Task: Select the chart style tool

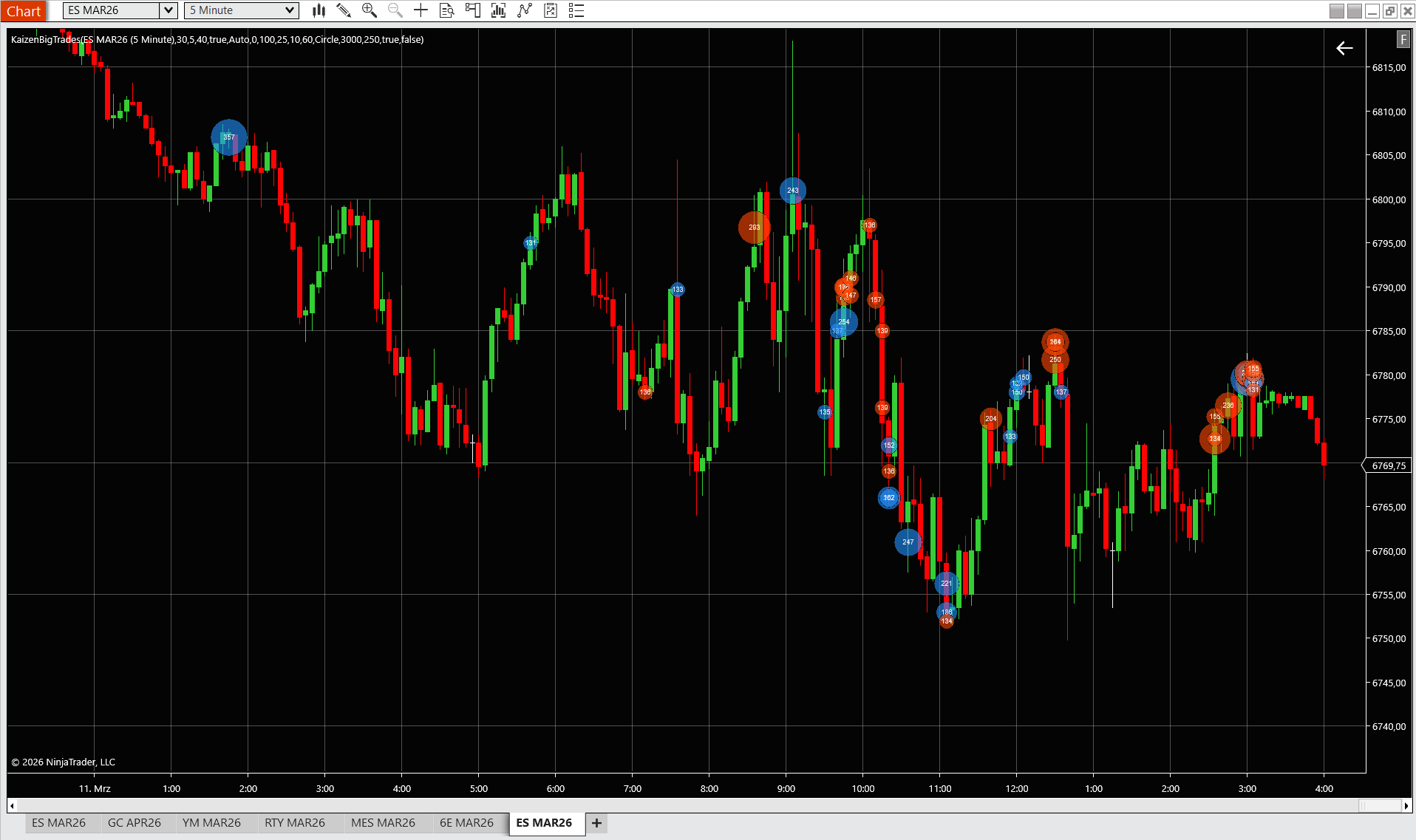Action: pos(319,10)
